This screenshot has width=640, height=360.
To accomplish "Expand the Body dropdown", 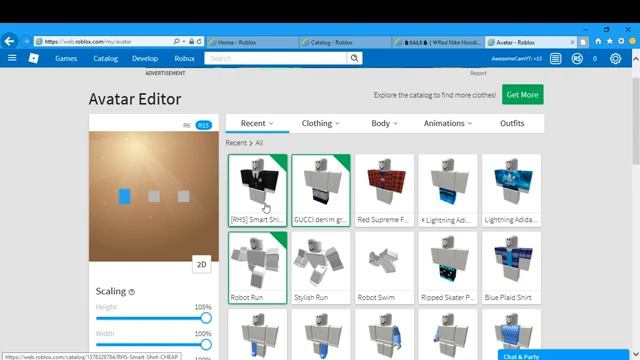I will coord(384,123).
